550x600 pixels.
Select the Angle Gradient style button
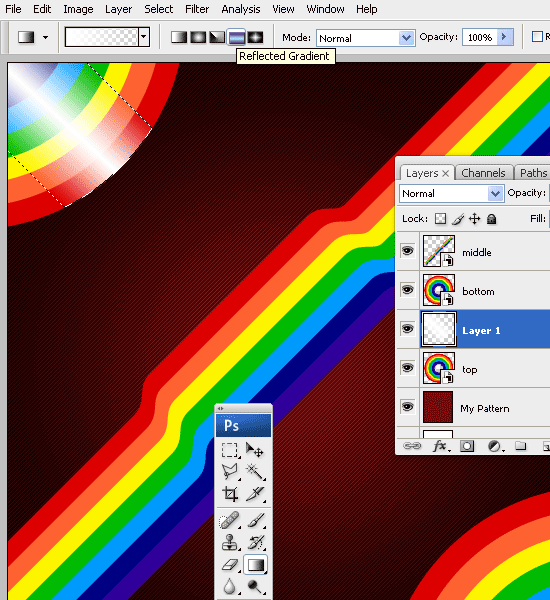click(x=217, y=38)
